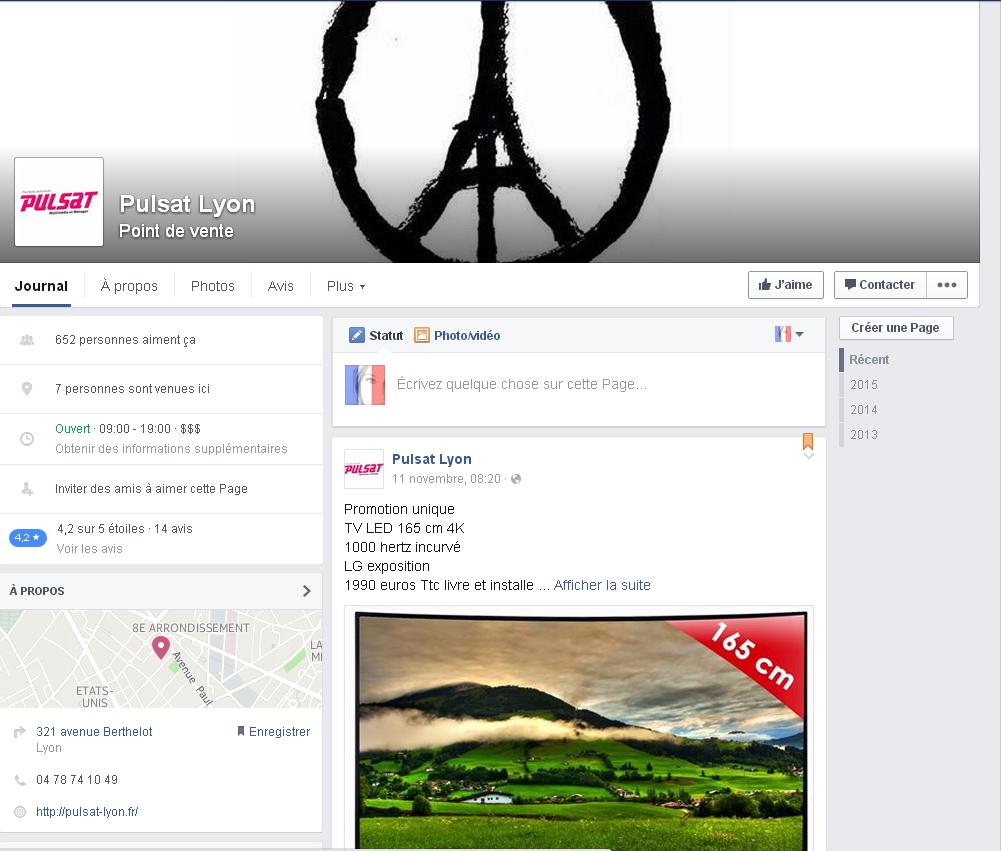Viewport: 1001px width, 851px height.
Task: Select the Photo/vidéo composer option
Action: tap(457, 335)
